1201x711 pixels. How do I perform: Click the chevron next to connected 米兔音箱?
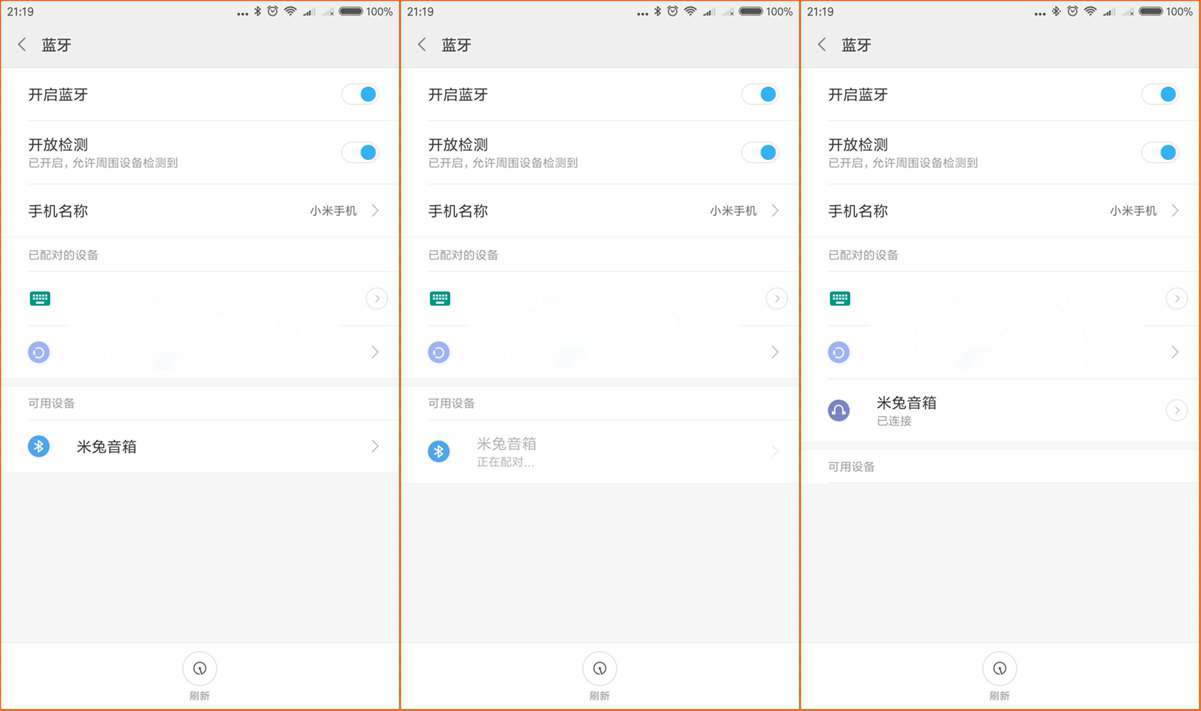(1176, 410)
